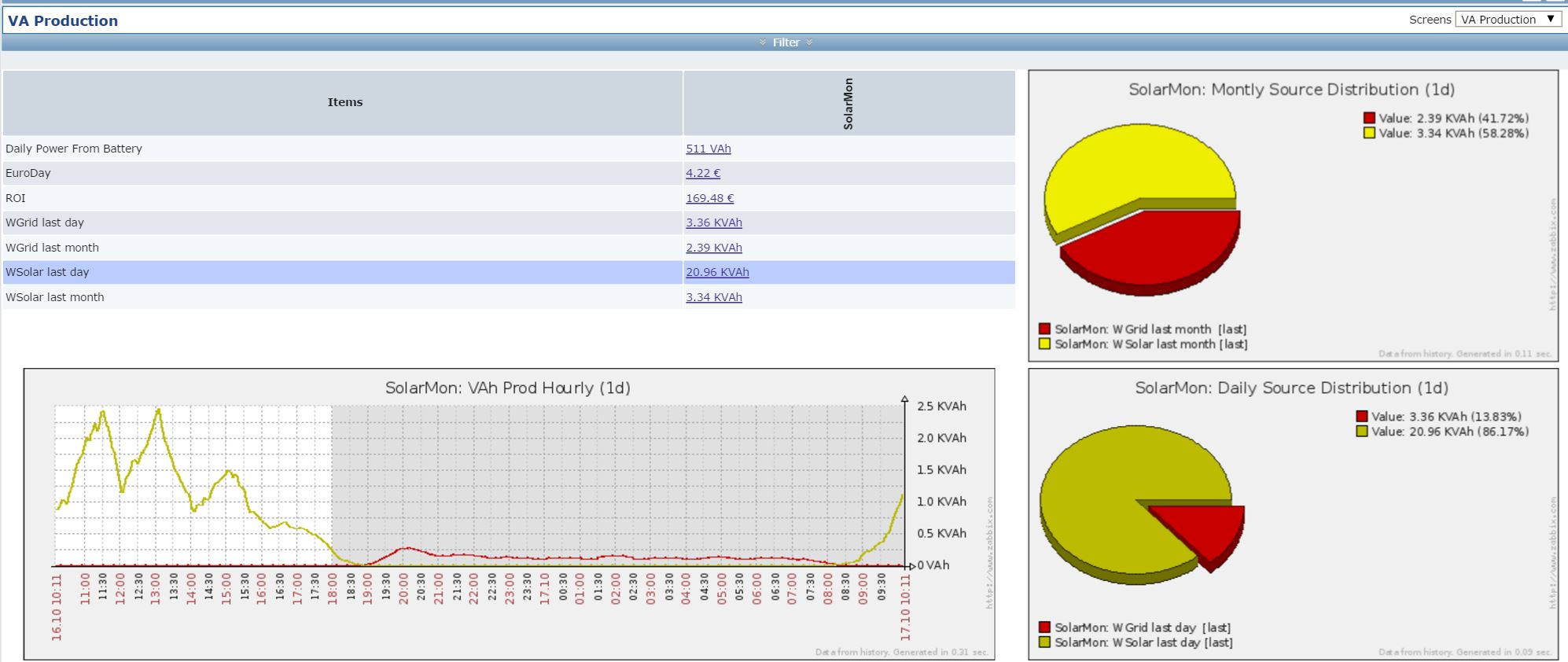1568x662 pixels.
Task: Click the yellow swatch for 3.34 KVAh (58.28%)
Action: (1370, 133)
